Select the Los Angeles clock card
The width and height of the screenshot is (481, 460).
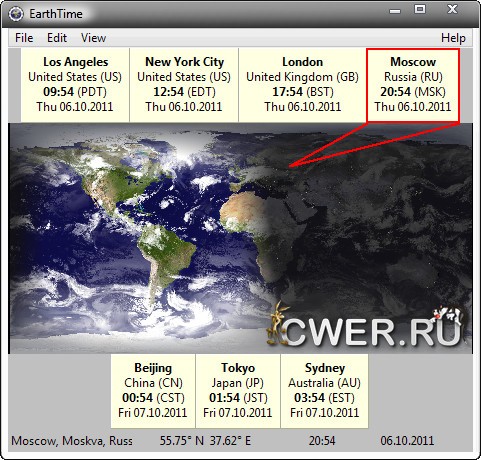pyautogui.click(x=75, y=85)
